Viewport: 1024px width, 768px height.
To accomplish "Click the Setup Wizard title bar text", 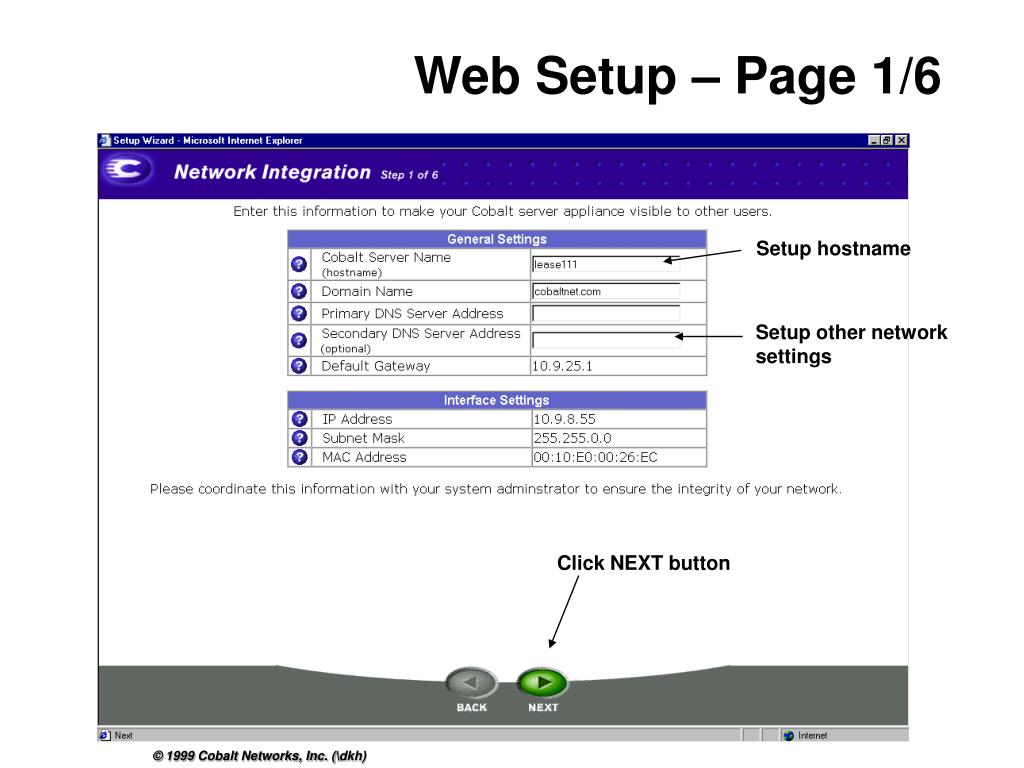I will tap(208, 140).
